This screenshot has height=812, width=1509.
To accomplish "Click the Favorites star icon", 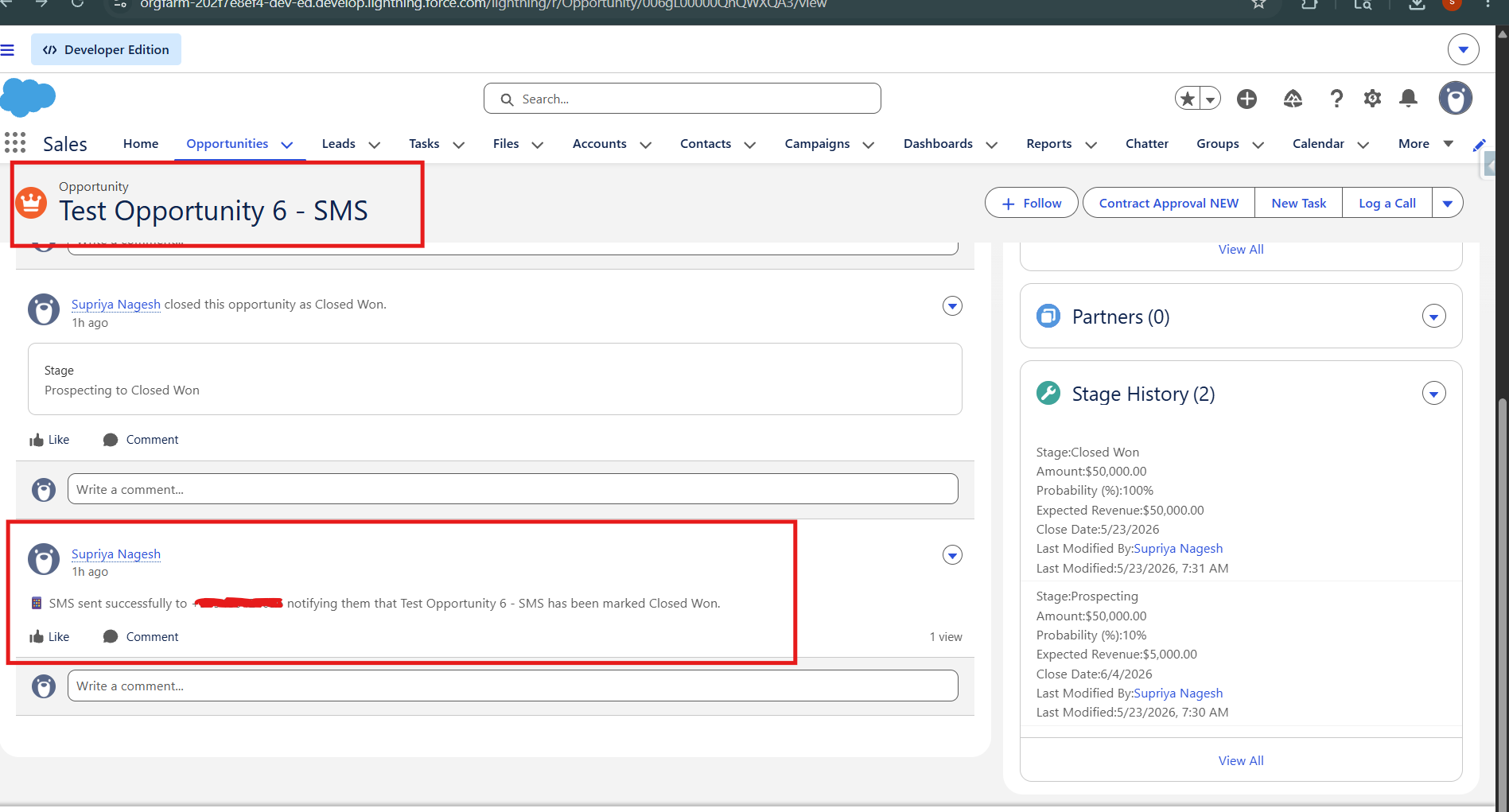I will coord(1188,99).
